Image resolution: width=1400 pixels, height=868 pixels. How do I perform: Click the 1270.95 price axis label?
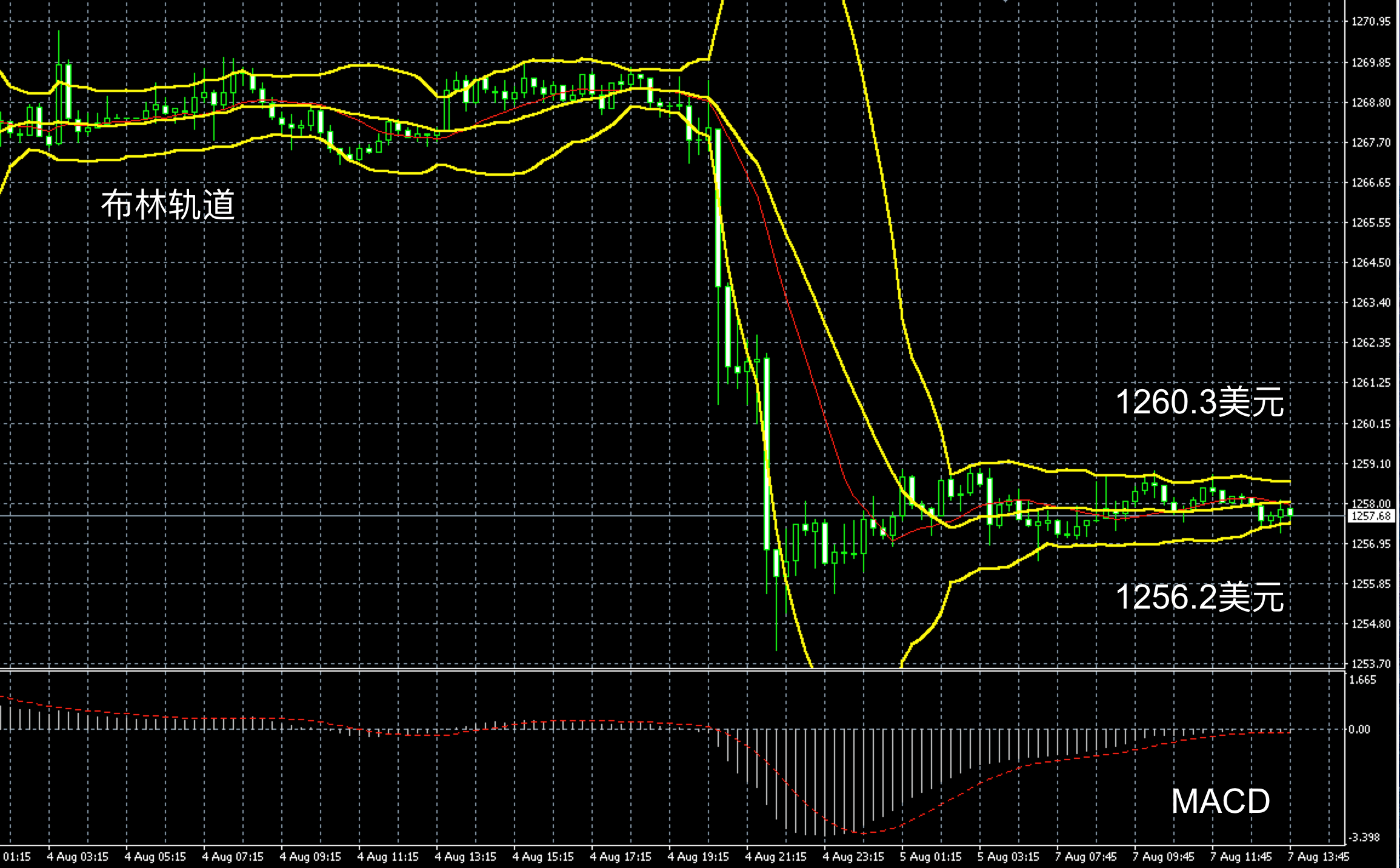(x=1371, y=22)
